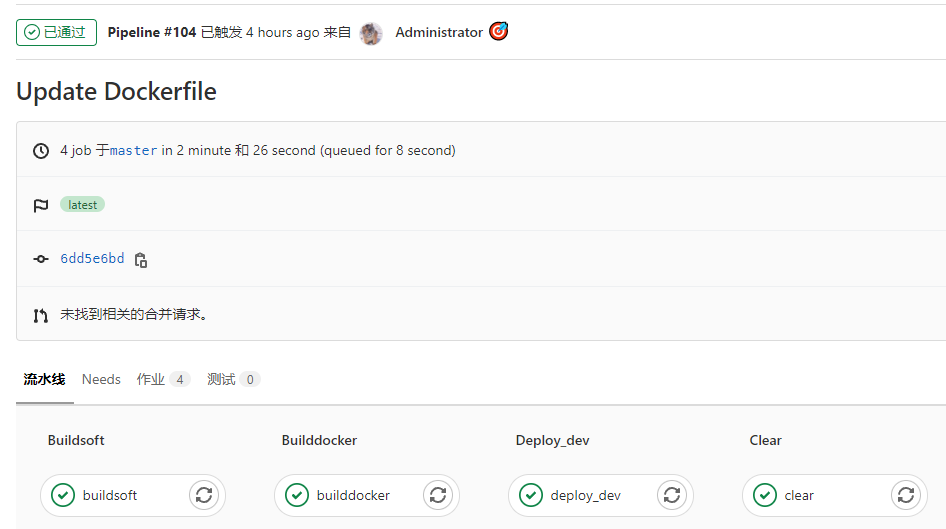
Task: Click the Administrator status emoji
Action: coord(498,32)
